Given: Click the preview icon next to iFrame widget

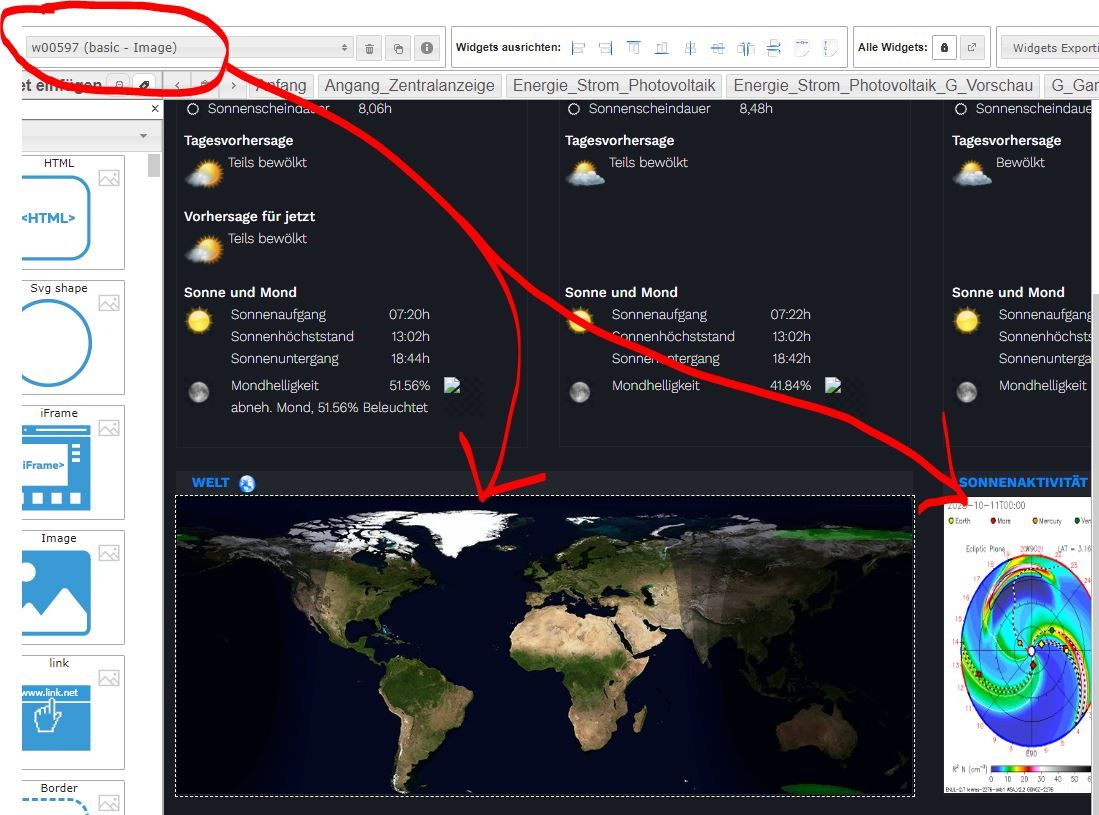Looking at the screenshot, I should click(109, 427).
